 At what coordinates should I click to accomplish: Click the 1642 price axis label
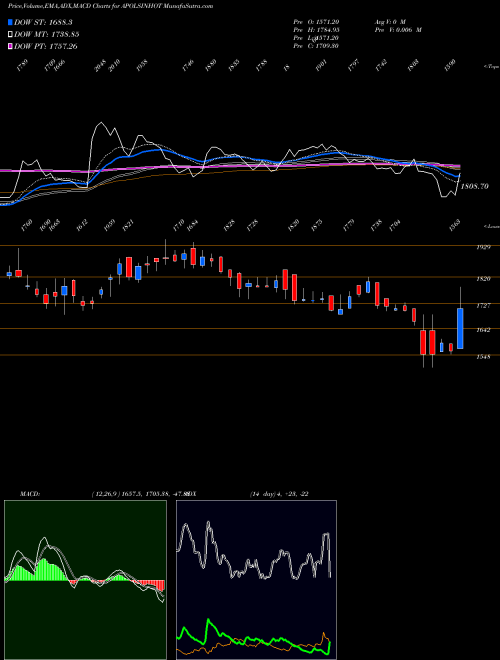click(483, 330)
